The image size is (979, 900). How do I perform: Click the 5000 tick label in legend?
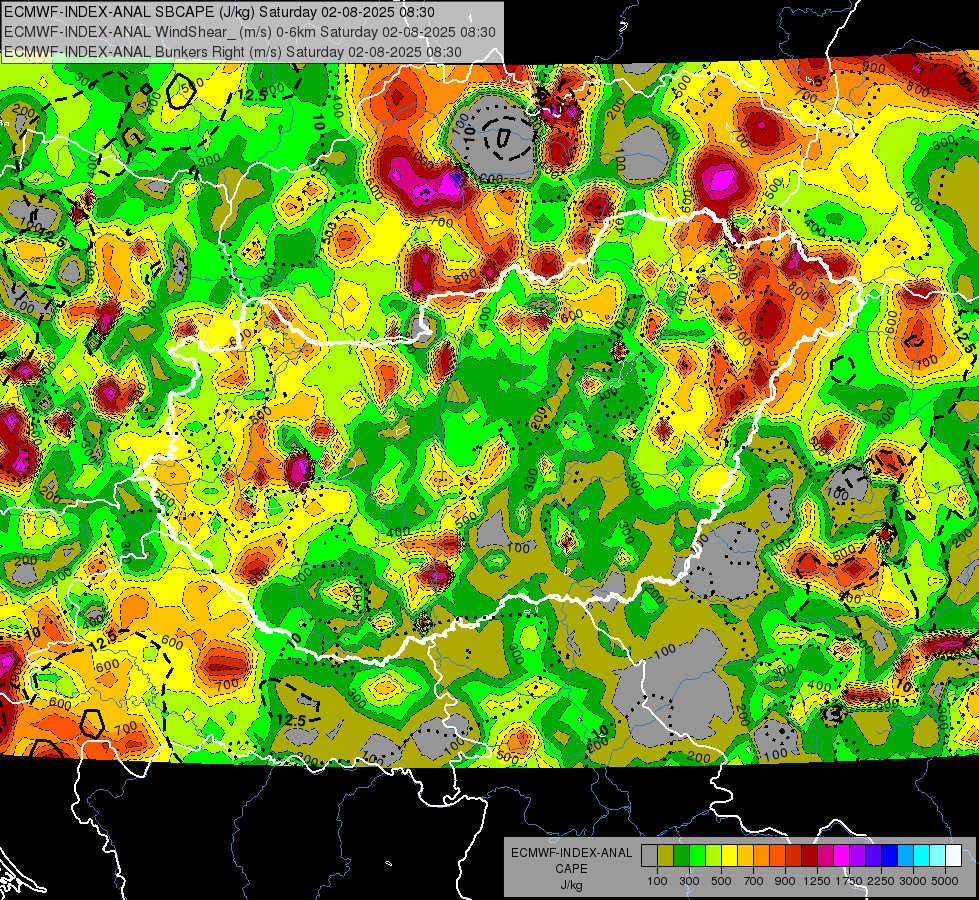(945, 881)
